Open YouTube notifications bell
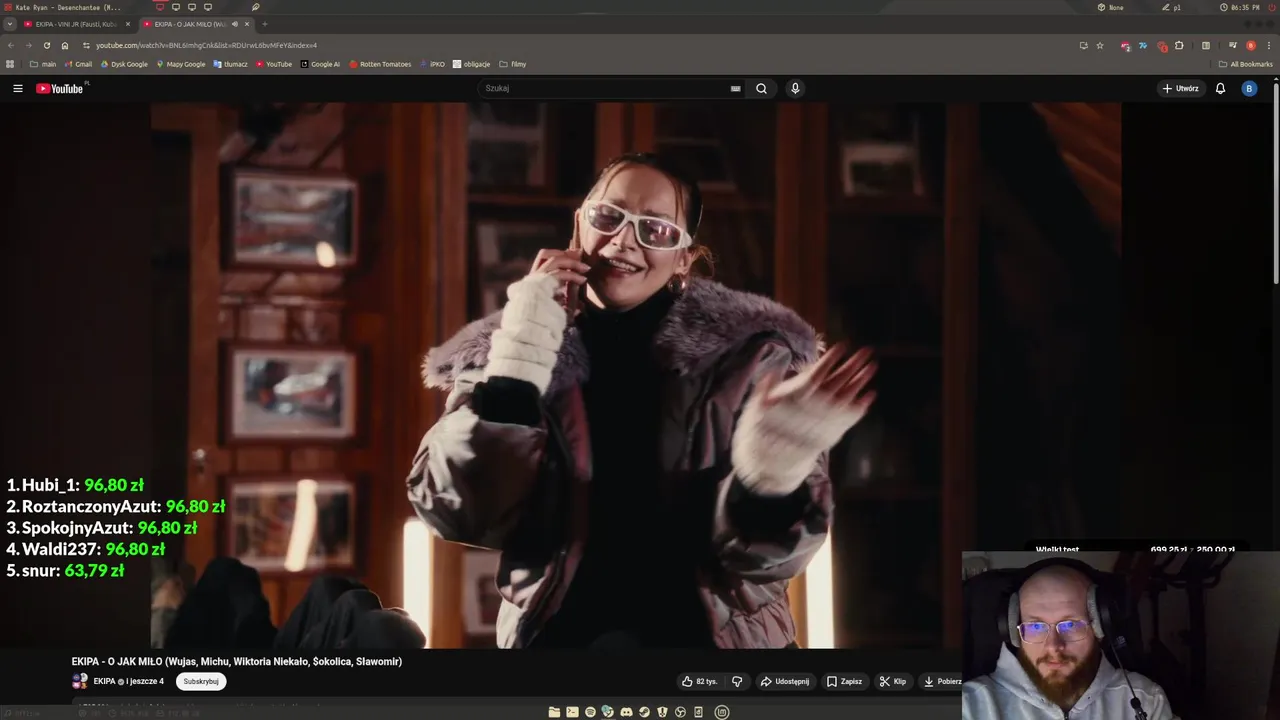Viewport: 1280px width, 720px height. pos(1220,88)
